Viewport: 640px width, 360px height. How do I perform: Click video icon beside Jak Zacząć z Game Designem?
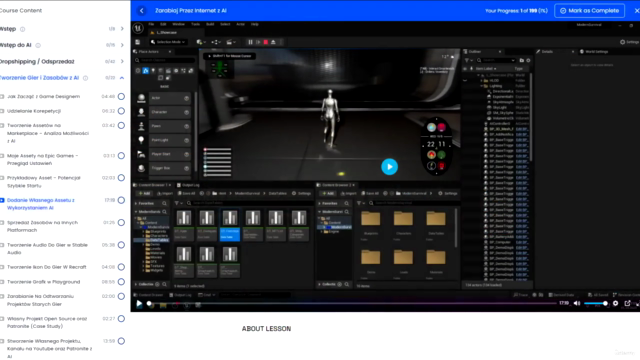(2, 97)
